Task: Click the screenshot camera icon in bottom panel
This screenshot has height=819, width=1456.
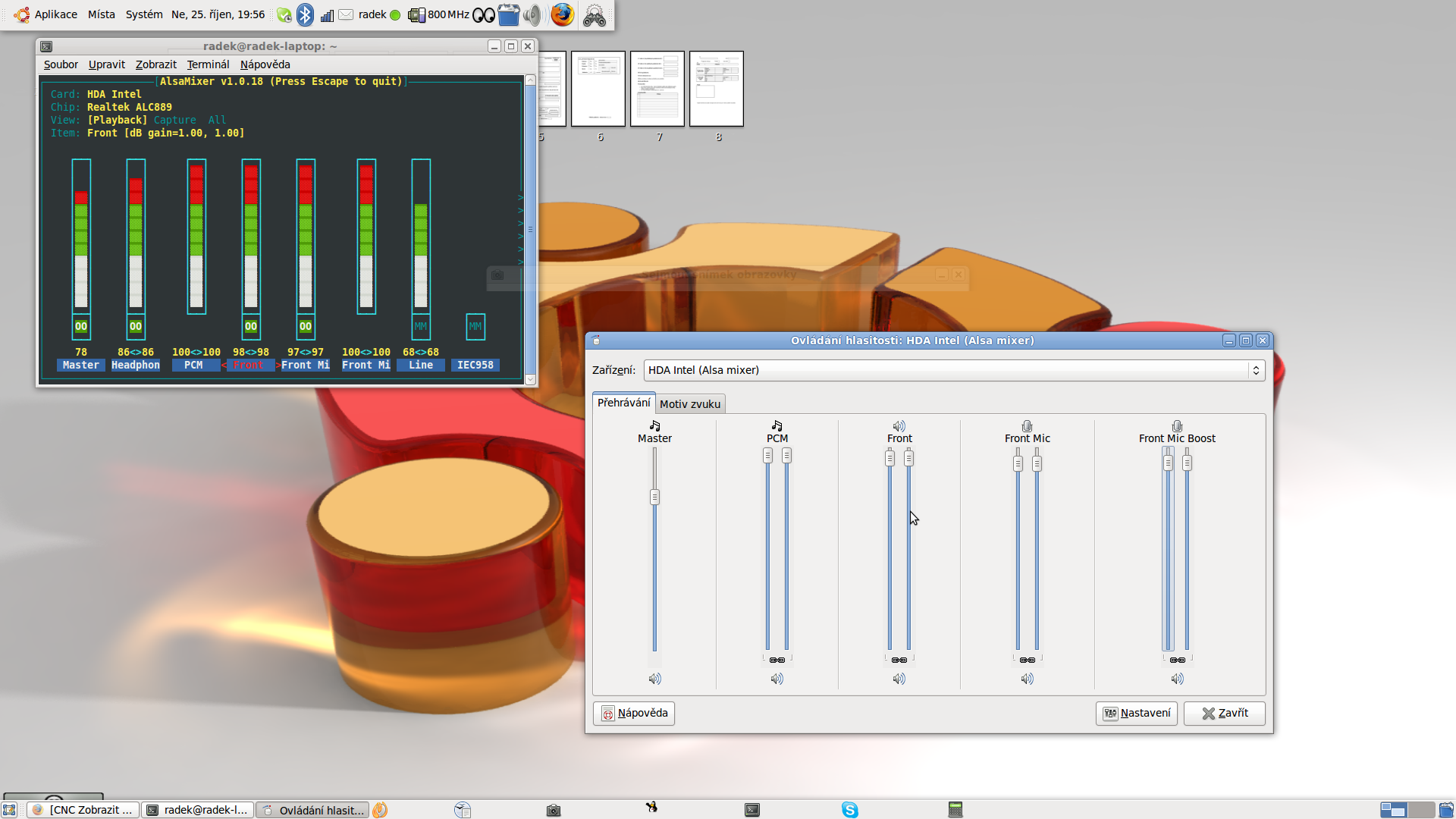Action: coord(554,810)
